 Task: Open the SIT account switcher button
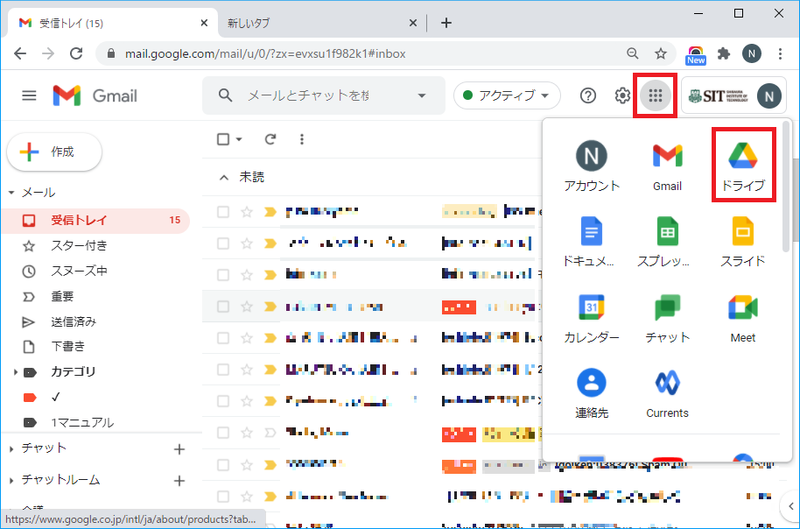pyautogui.click(x=734, y=95)
